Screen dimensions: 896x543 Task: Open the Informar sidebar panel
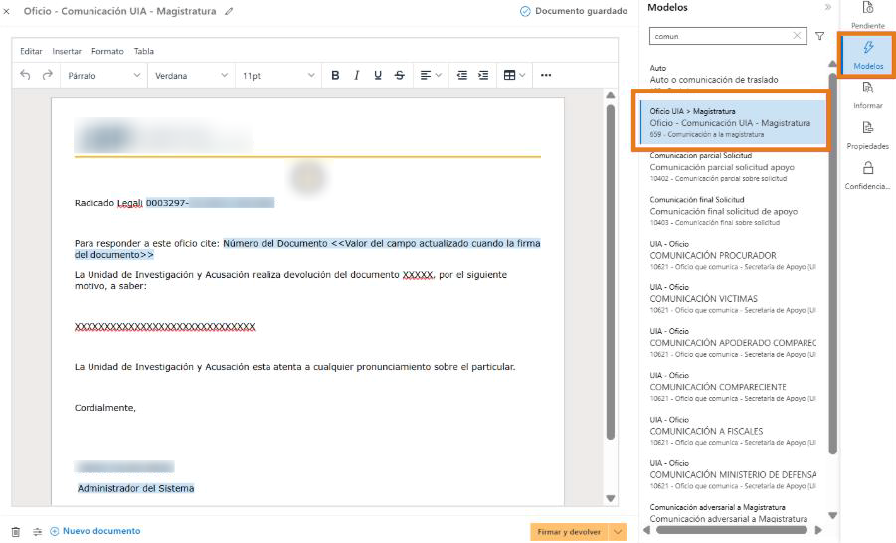(x=867, y=94)
